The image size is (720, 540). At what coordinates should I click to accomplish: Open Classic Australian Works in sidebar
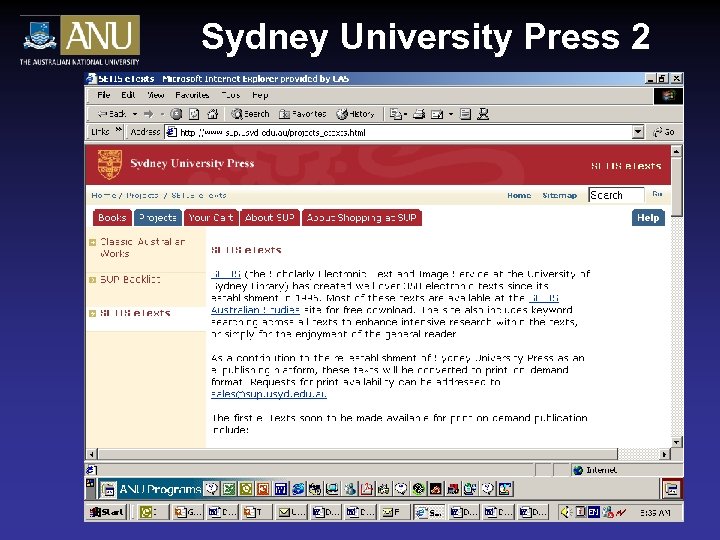[x=142, y=248]
